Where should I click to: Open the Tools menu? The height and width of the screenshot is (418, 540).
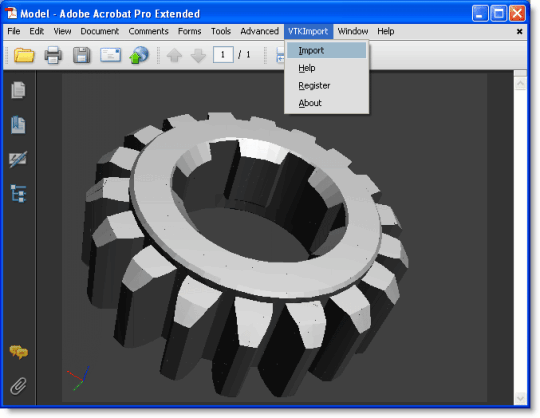pos(221,31)
